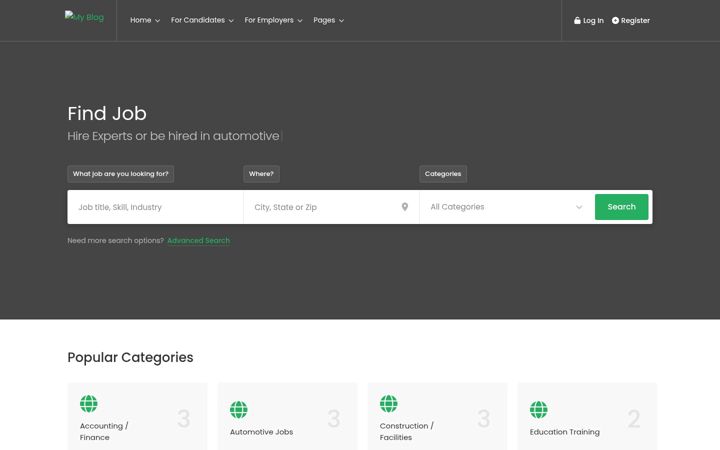Focus the Job title, Skill, Industry field
720x450 pixels.
pos(155,207)
